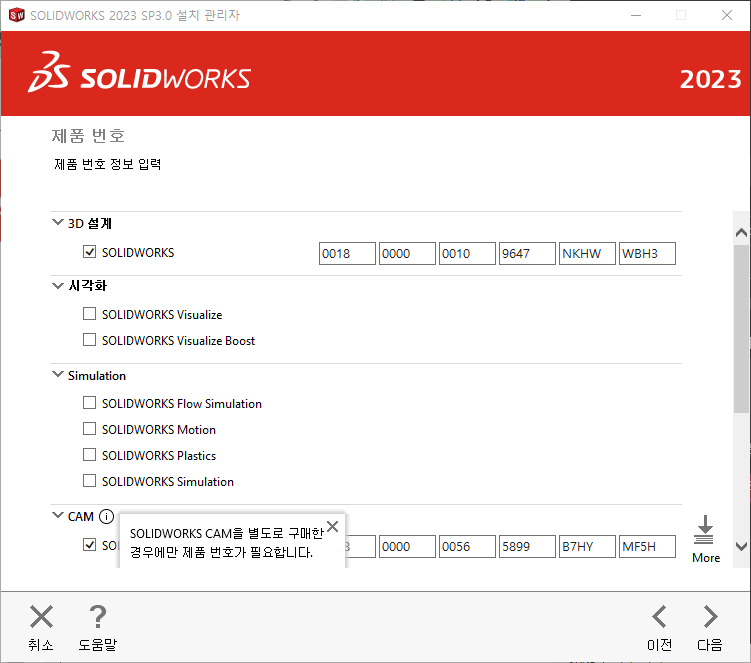Open 도움말 help question mark
751x663 pixels.
click(98, 617)
